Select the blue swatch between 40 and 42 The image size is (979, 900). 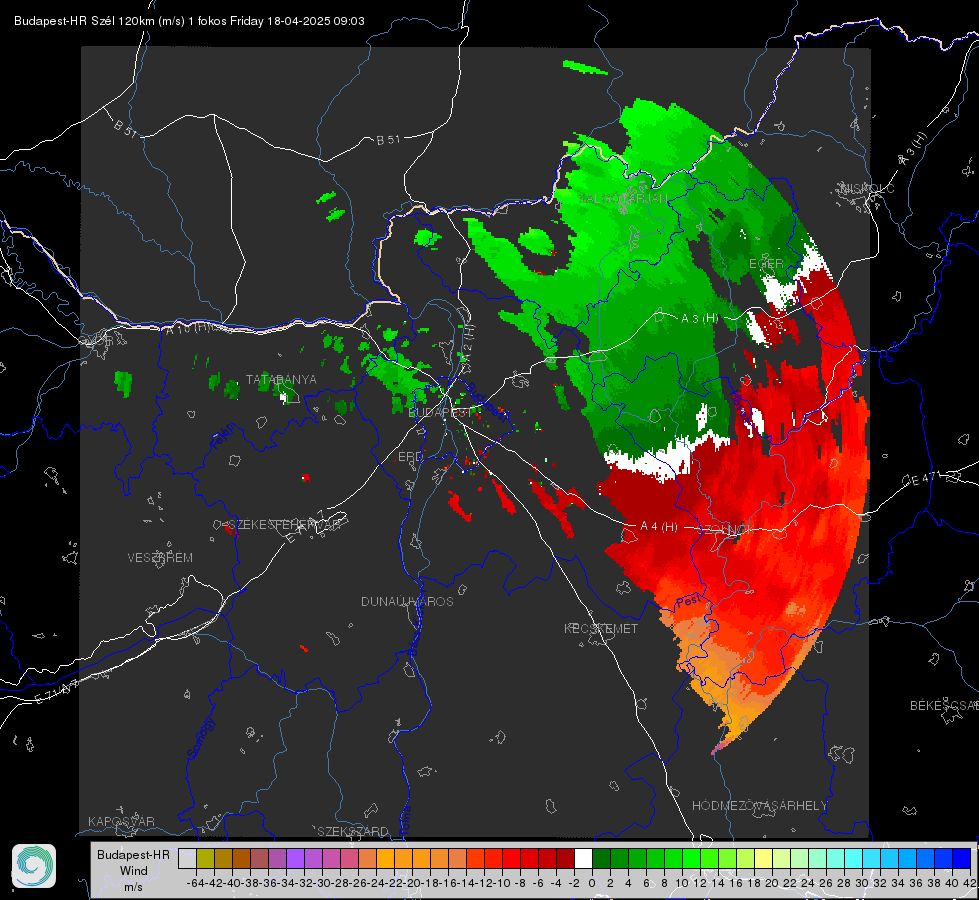tap(962, 858)
